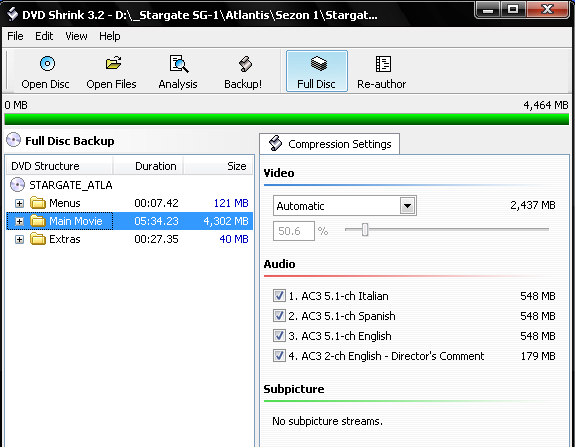
Task: Click the Full Disc Backup disc icon
Action: coord(14,140)
